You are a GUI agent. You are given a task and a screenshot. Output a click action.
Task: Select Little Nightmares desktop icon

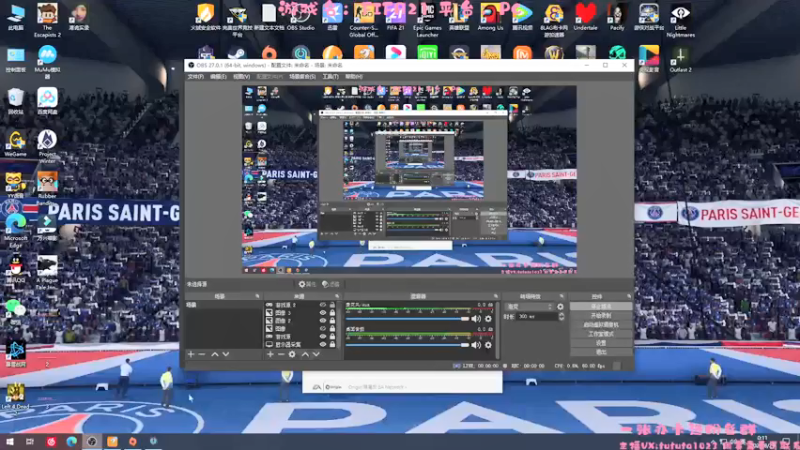680,20
